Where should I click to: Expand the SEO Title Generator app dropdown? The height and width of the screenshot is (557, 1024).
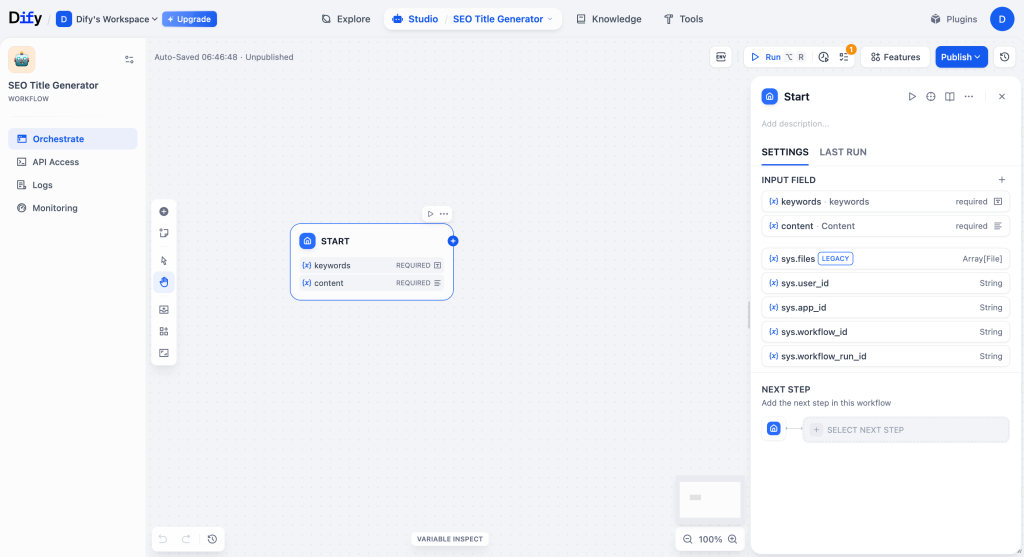502,19
